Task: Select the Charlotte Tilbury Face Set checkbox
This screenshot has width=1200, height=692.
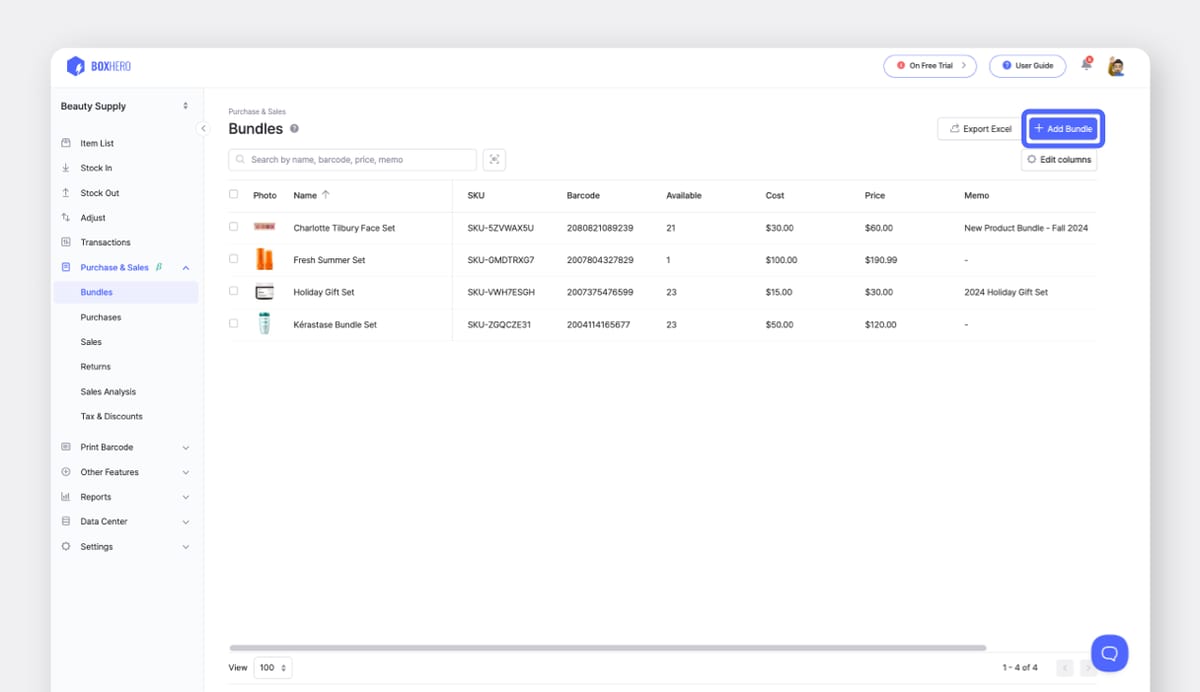Action: point(233,227)
